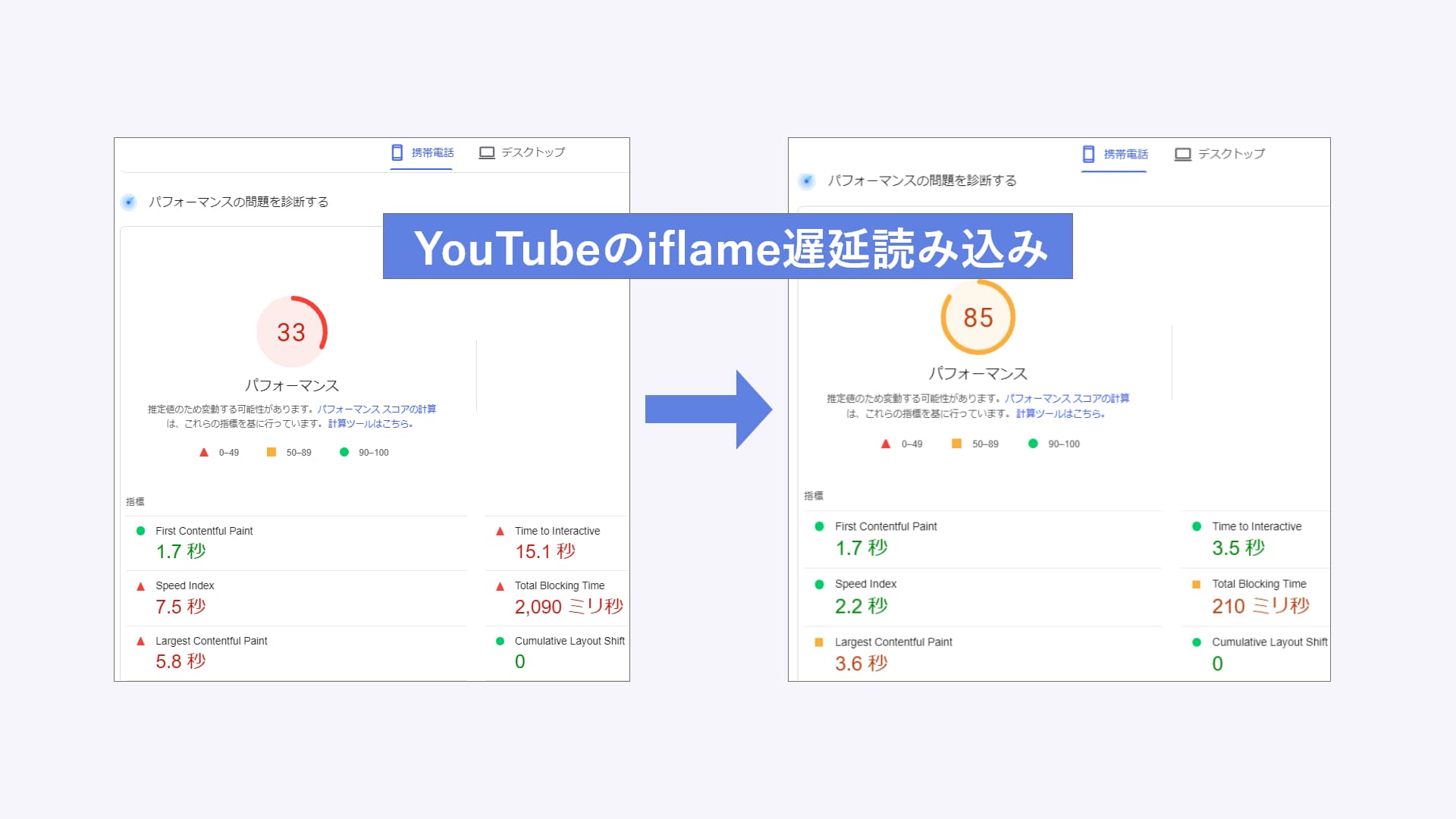Switch to the 携帯電話 tab on the left
This screenshot has height=819, width=1456.
[x=422, y=152]
